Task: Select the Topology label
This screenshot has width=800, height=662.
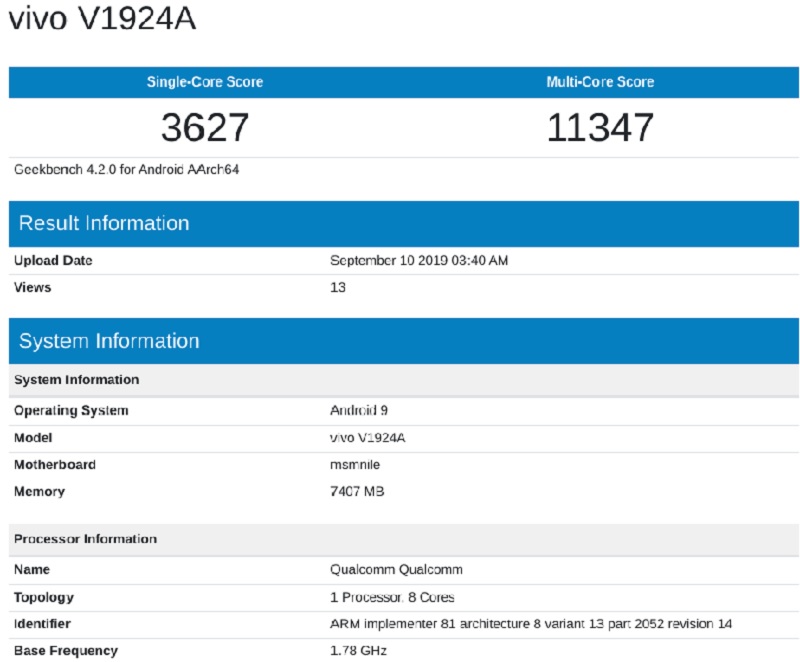Action: 44,597
